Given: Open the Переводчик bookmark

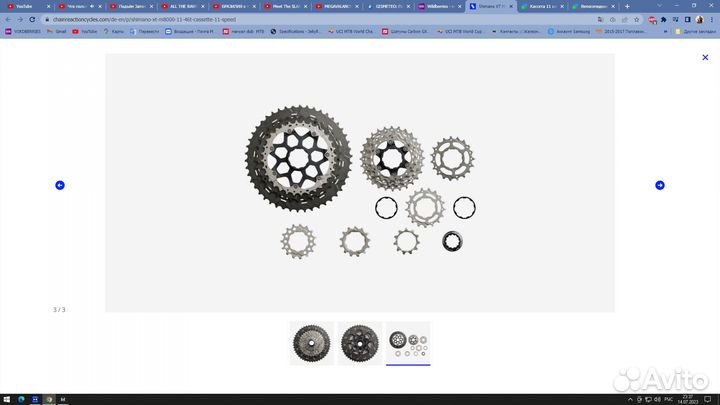Looking at the screenshot, I should [145, 32].
